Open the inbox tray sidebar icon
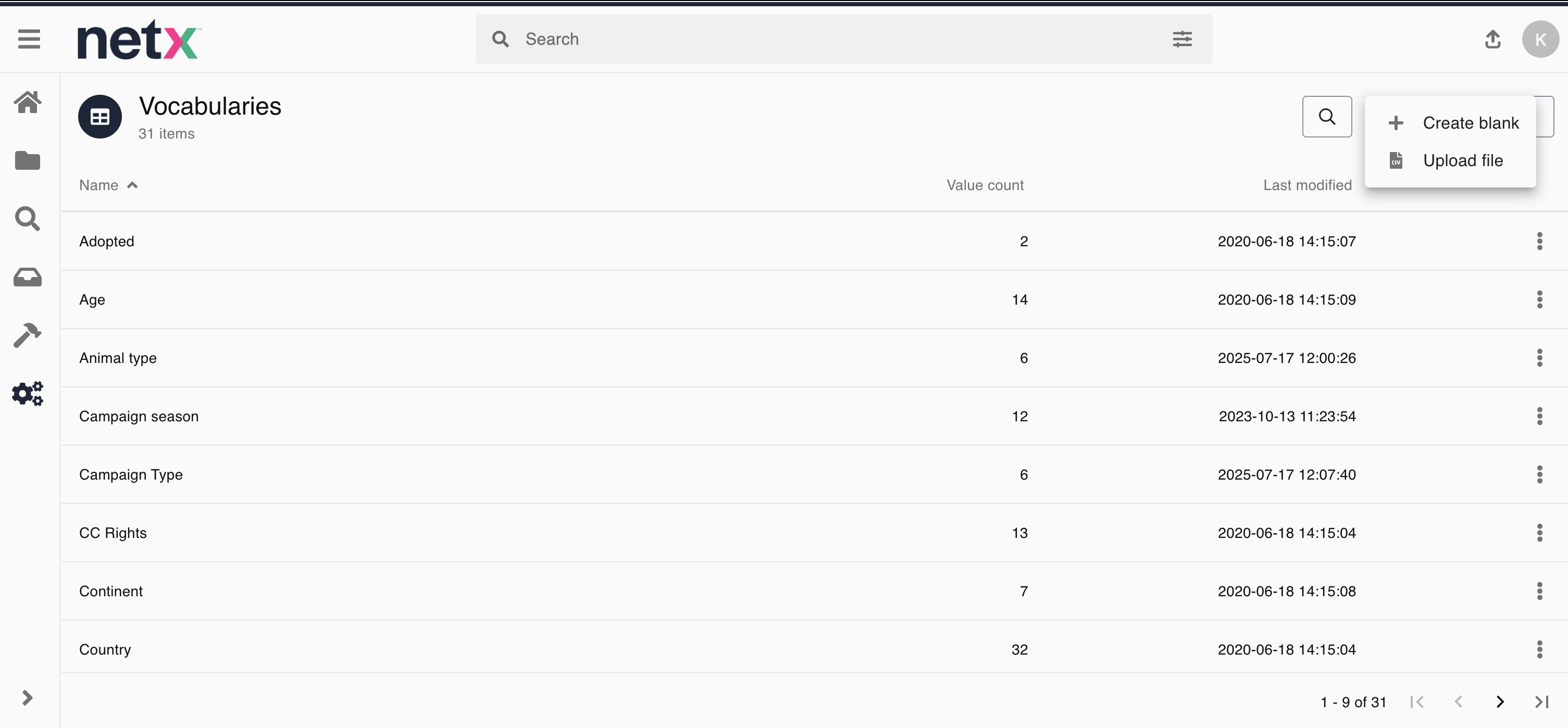 click(28, 278)
